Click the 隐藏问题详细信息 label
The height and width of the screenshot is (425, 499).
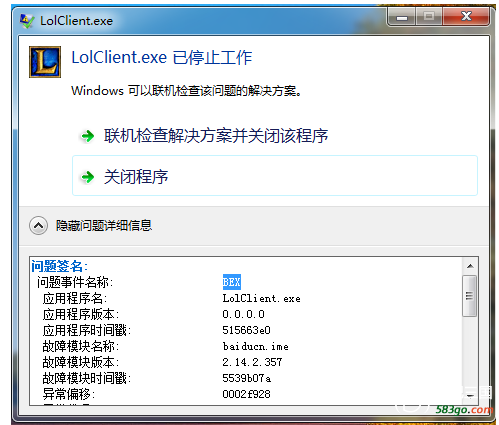point(104,226)
